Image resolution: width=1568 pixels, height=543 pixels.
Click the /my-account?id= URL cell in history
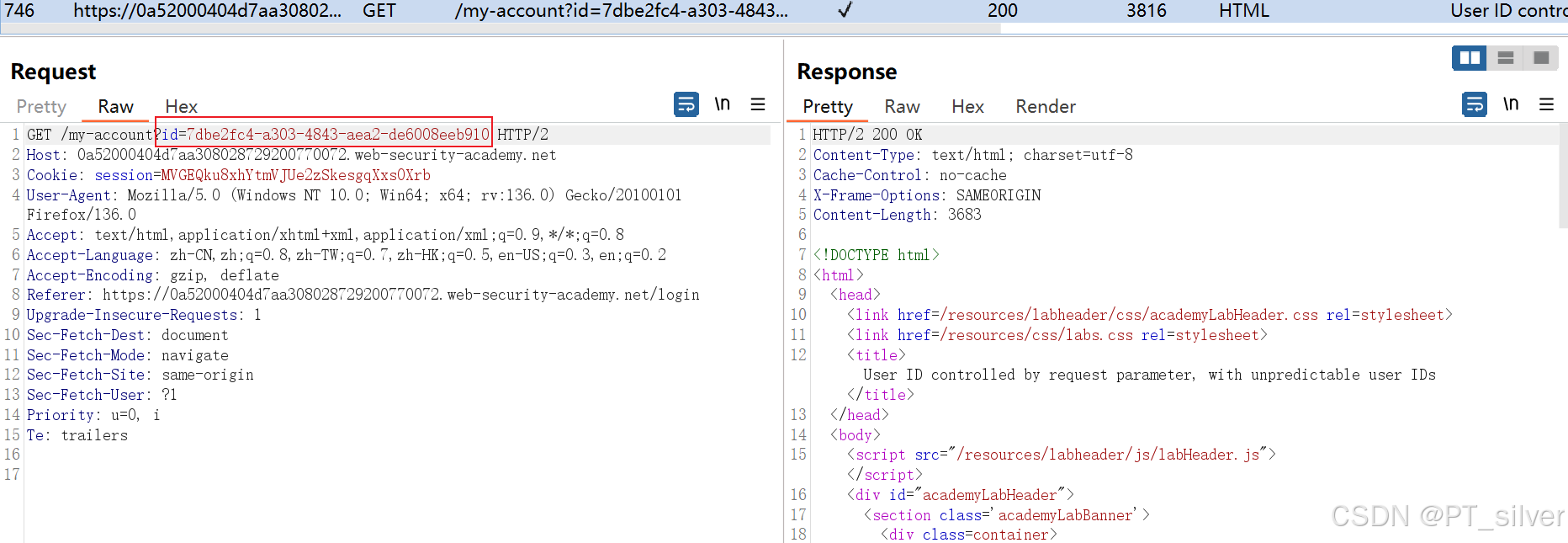621,11
